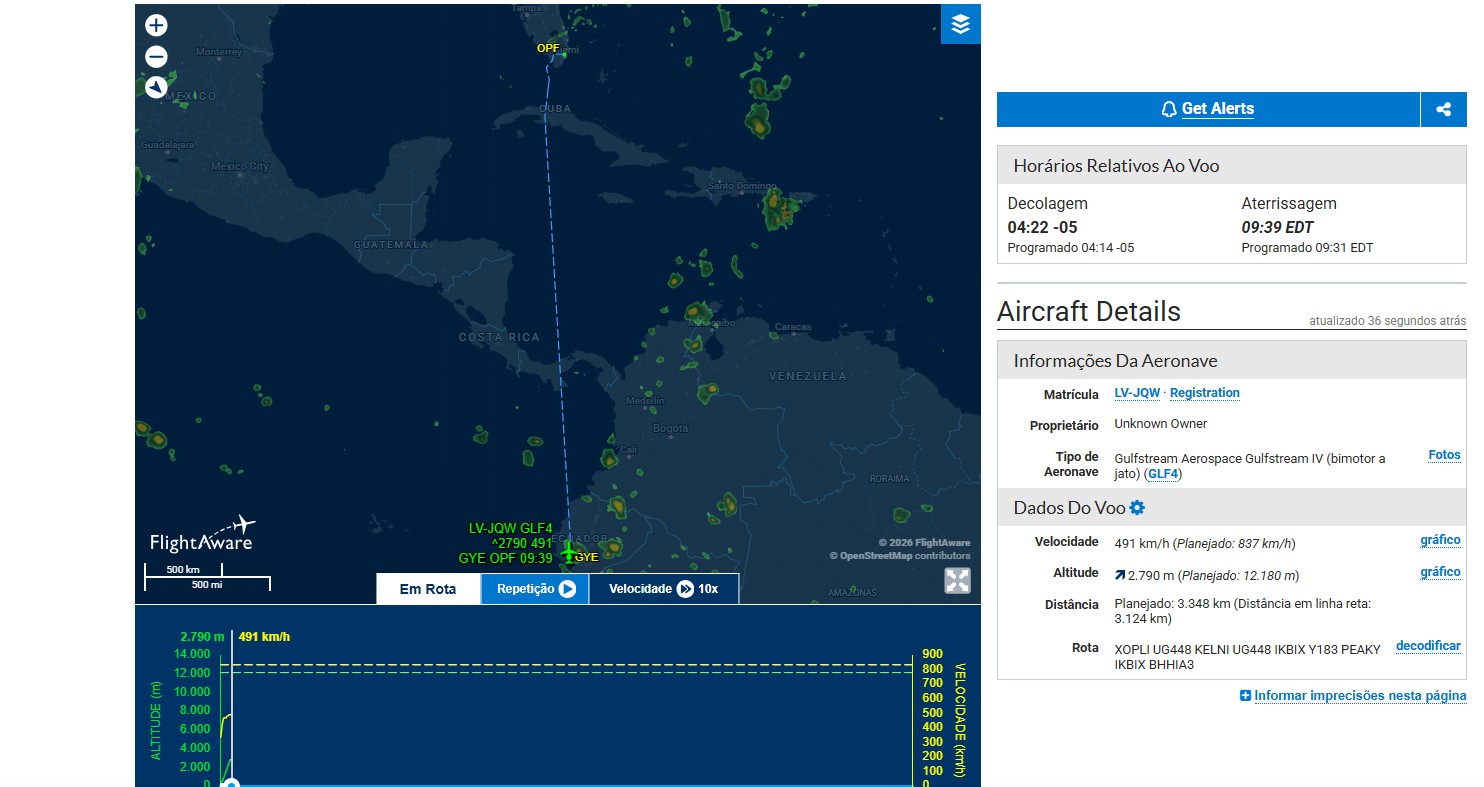Image resolution: width=1484 pixels, height=787 pixels.
Task: Click Informar imprecisões nesta página
Action: (x=1360, y=696)
